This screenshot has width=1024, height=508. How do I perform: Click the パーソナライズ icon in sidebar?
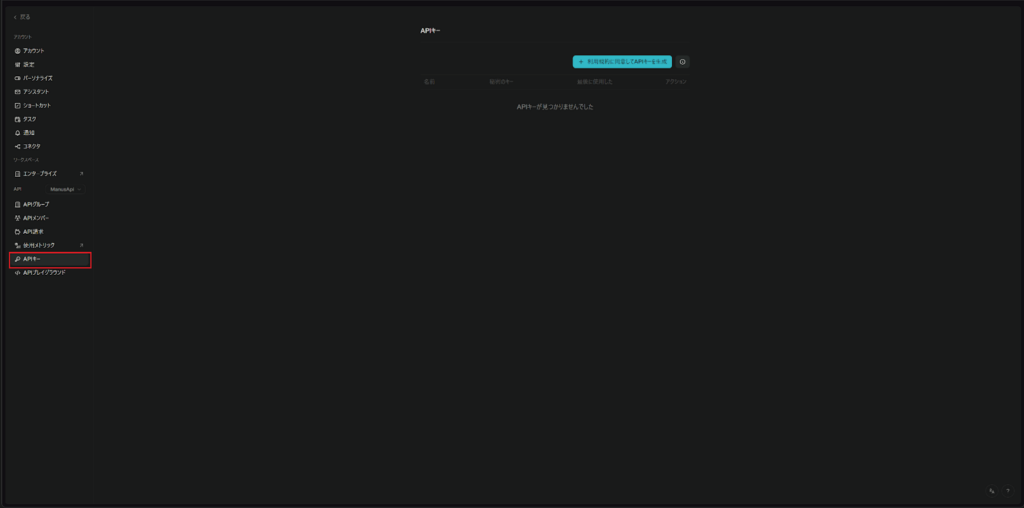[x=17, y=78]
